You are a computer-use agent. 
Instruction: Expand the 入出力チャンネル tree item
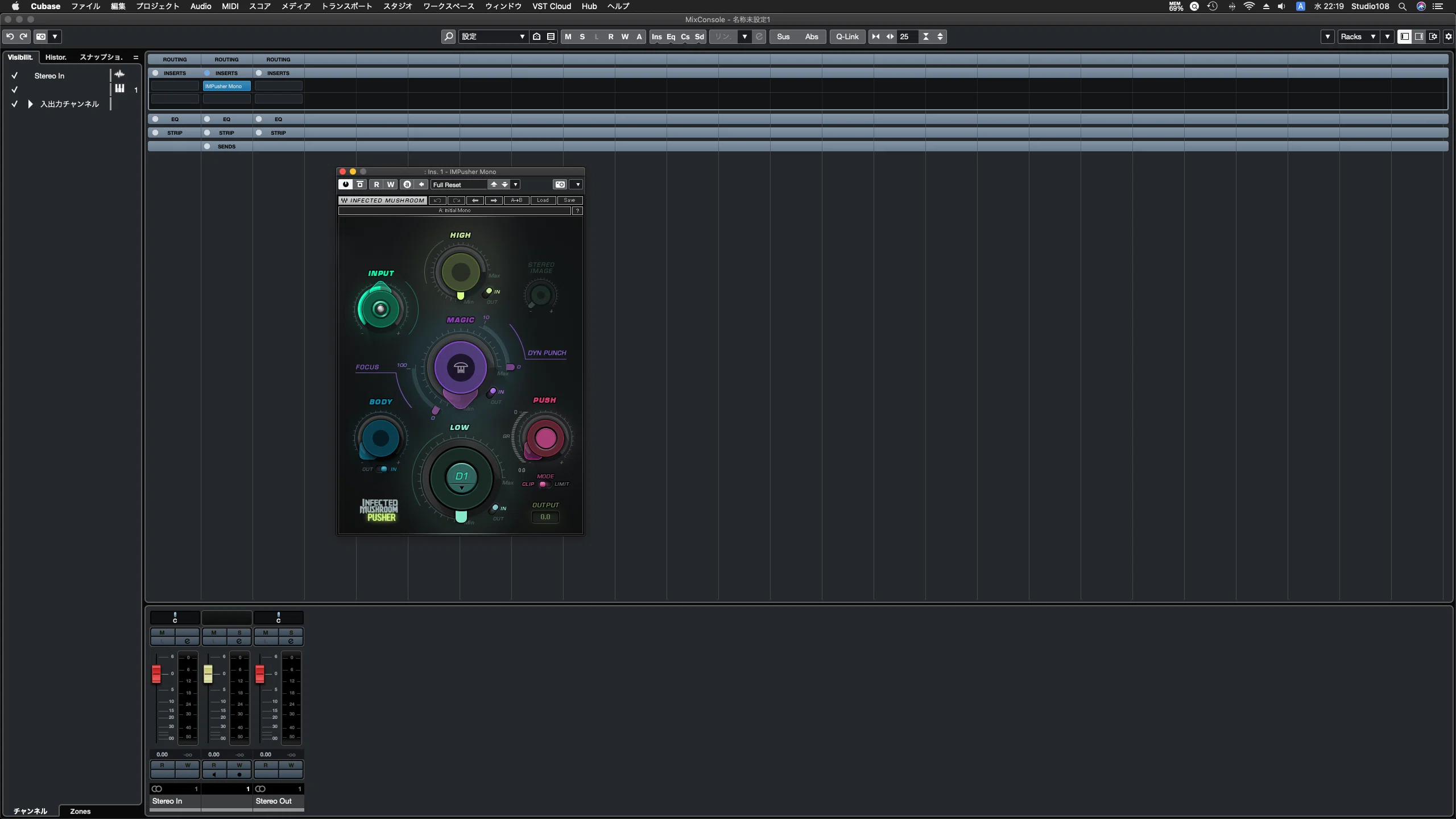click(30, 104)
